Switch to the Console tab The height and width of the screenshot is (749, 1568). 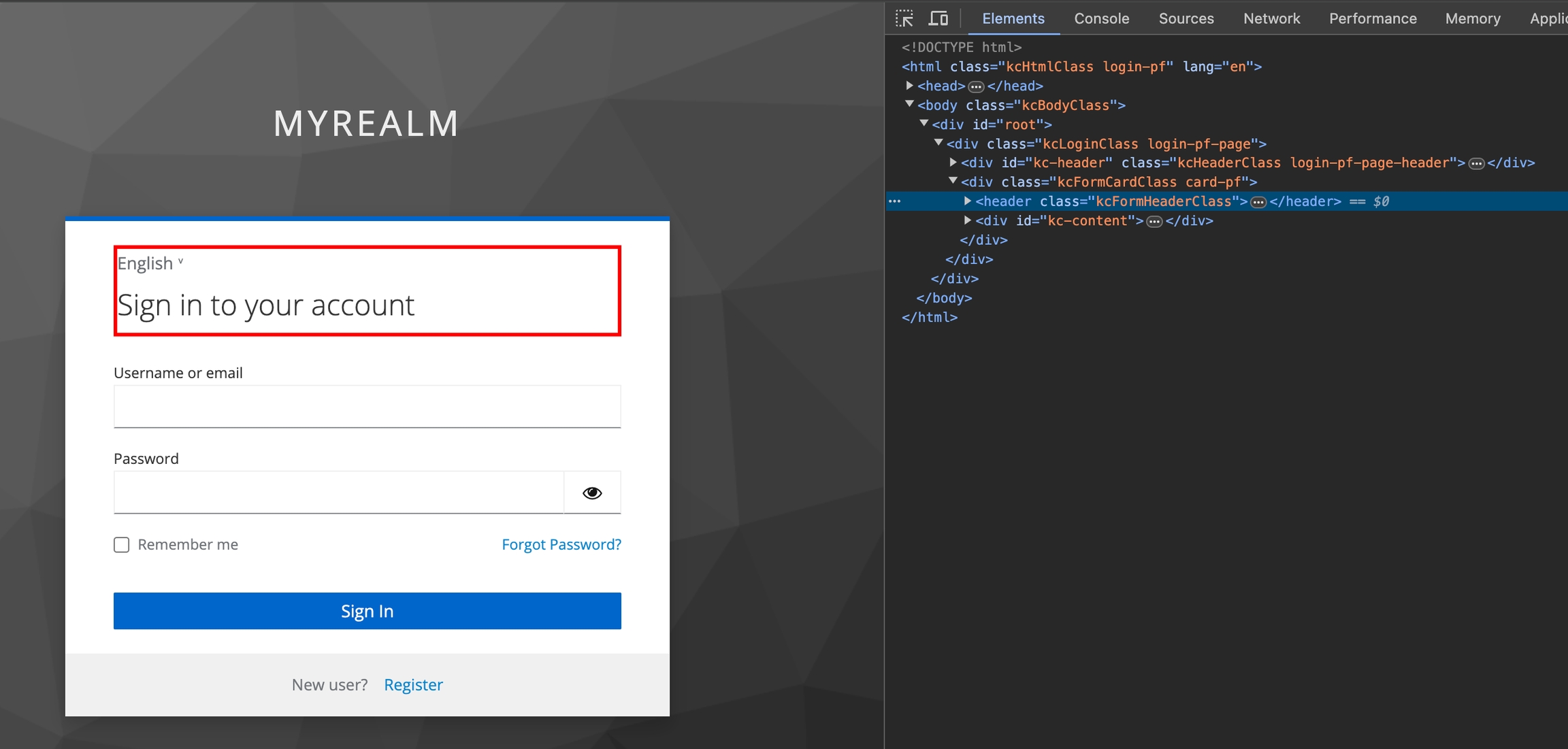1101,18
